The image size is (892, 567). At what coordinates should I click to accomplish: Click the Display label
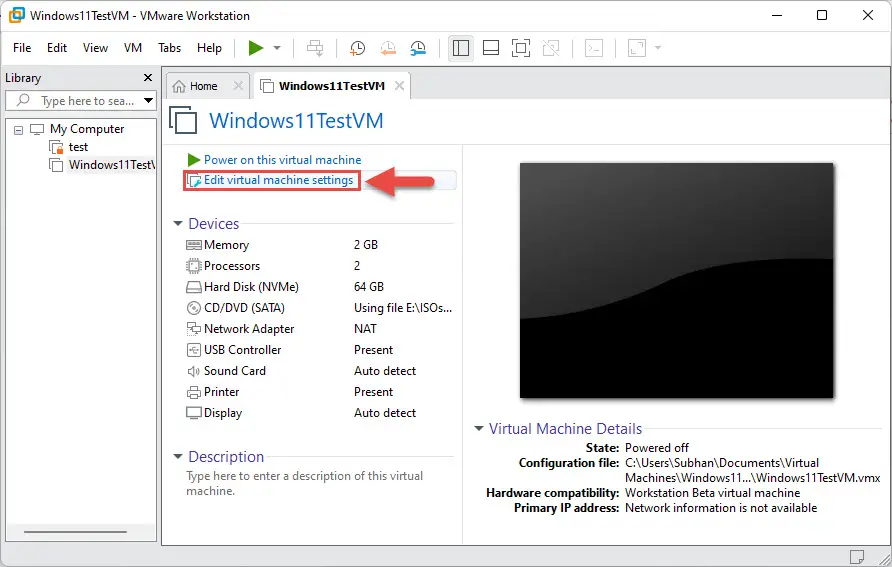[222, 413]
